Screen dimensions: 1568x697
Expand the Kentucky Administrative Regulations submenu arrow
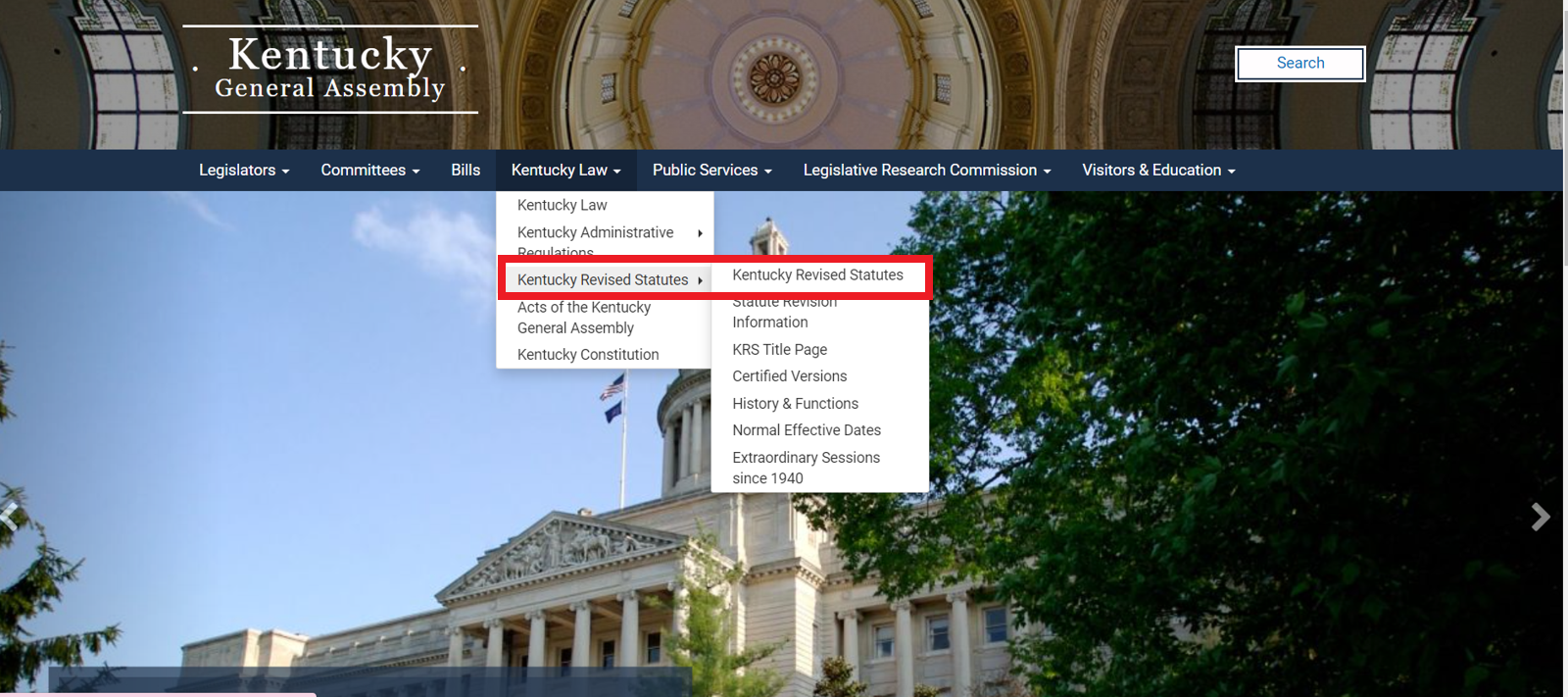pos(700,233)
